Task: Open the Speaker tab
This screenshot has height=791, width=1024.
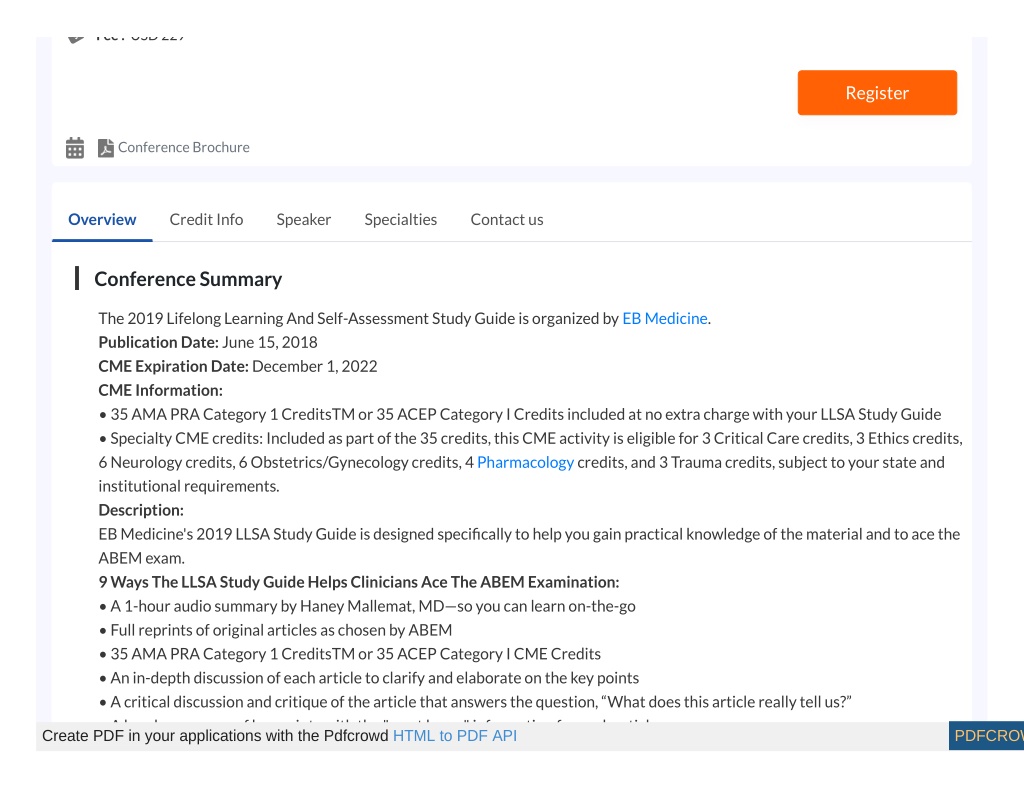Action: (304, 219)
